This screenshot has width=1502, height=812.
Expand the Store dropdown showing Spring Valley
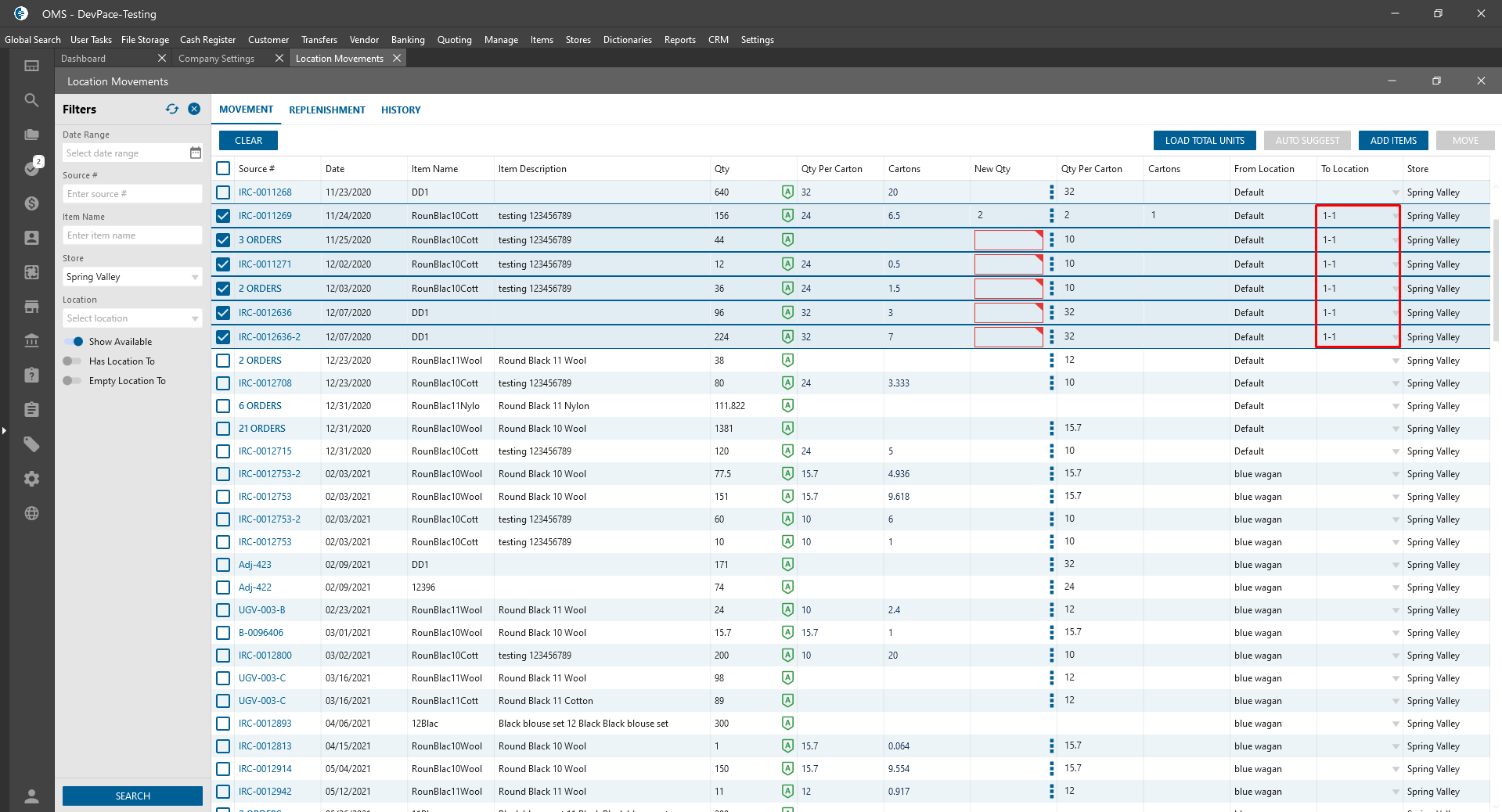(x=131, y=277)
